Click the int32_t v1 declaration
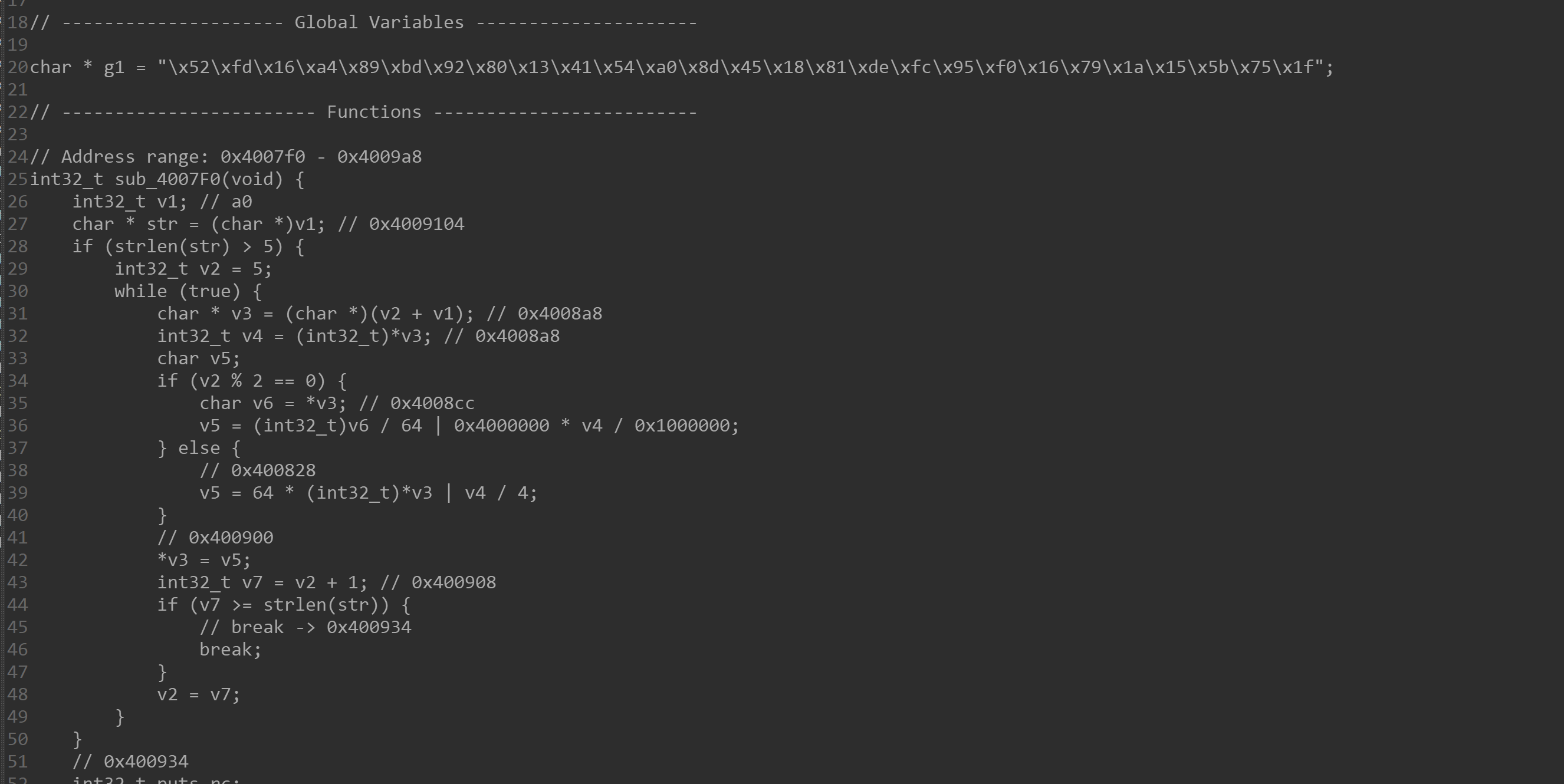The height and width of the screenshot is (784, 1564). [130, 202]
